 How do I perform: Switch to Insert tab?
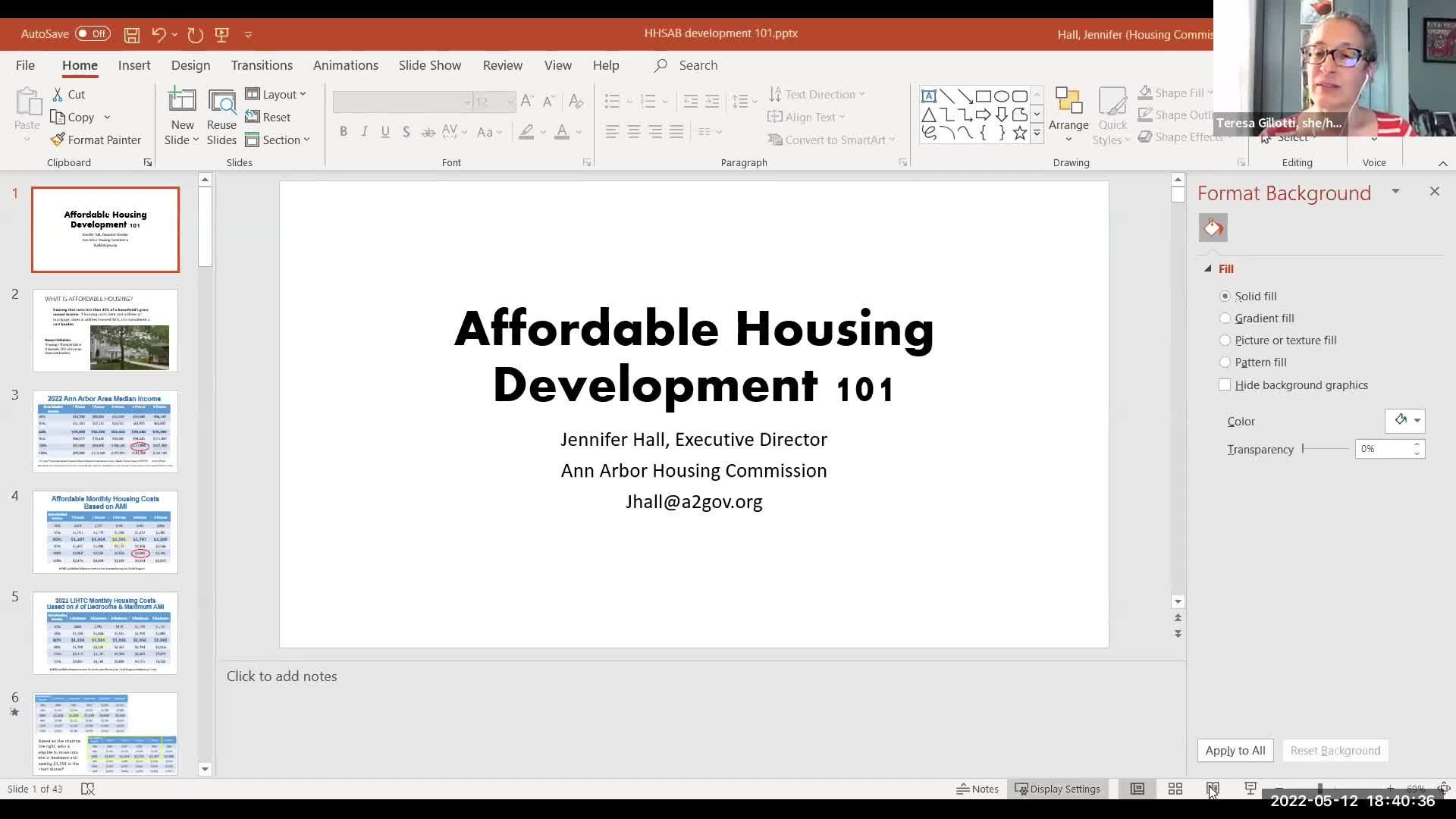coord(134,65)
